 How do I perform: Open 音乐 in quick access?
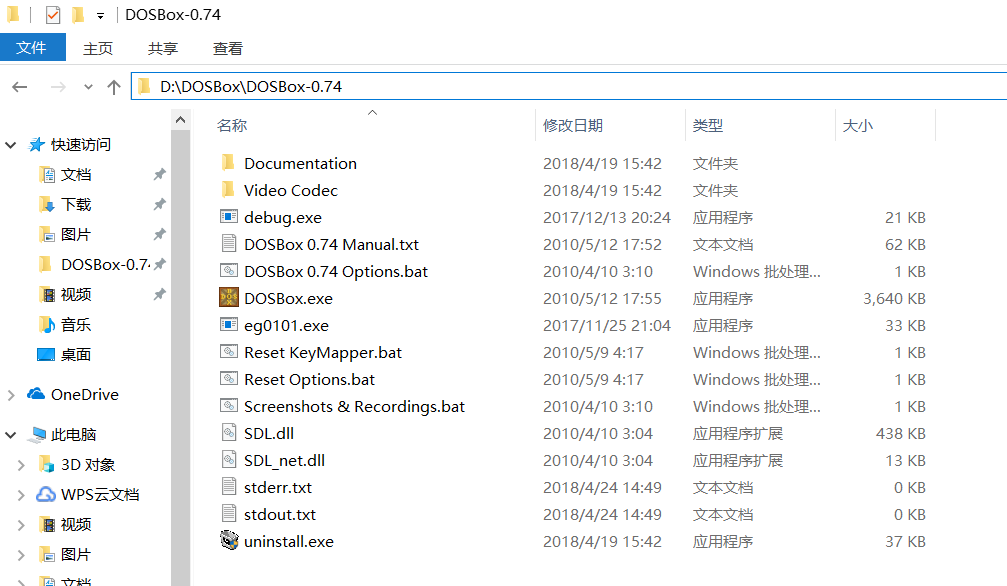(76, 325)
